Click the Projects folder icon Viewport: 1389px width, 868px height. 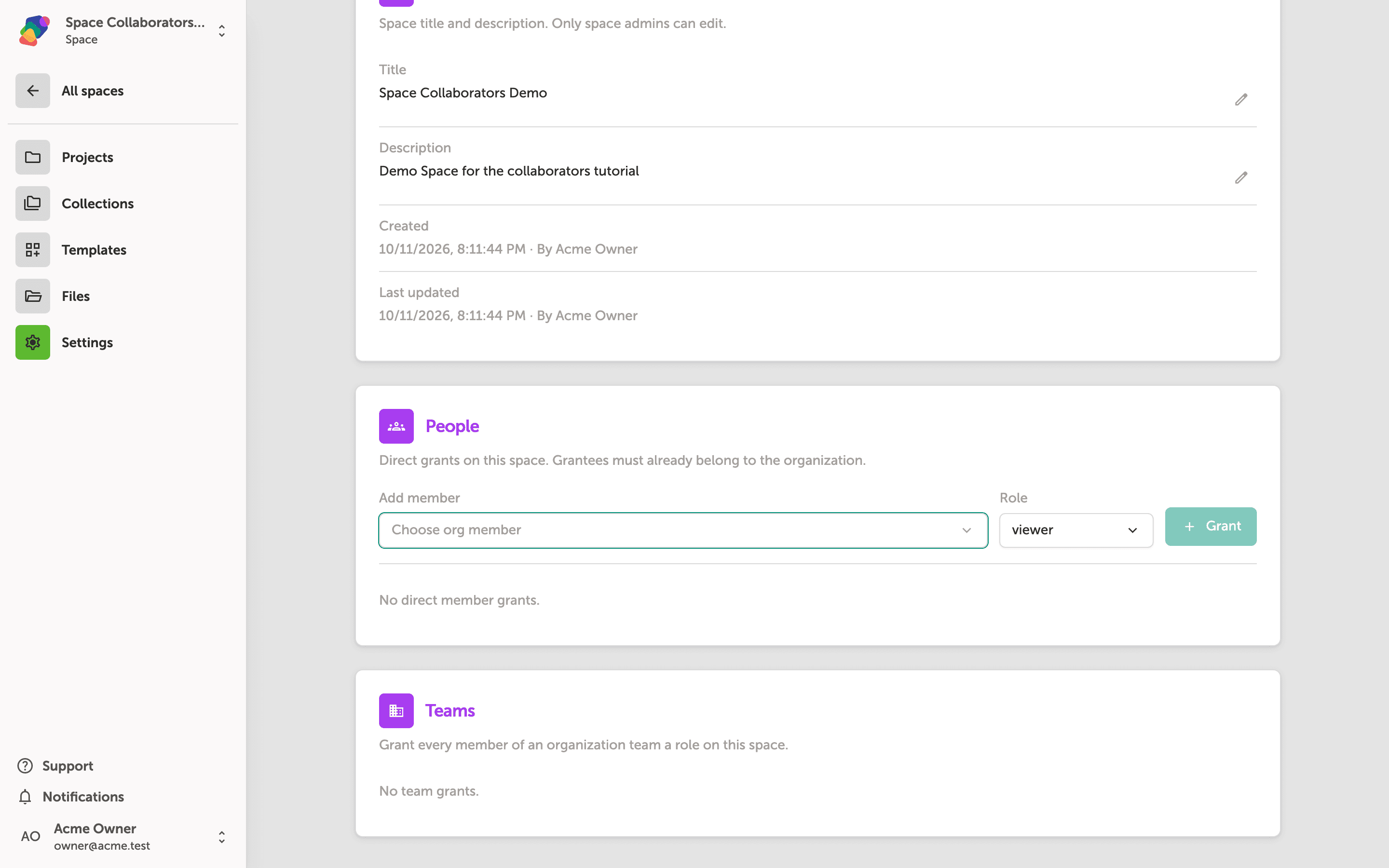click(33, 157)
